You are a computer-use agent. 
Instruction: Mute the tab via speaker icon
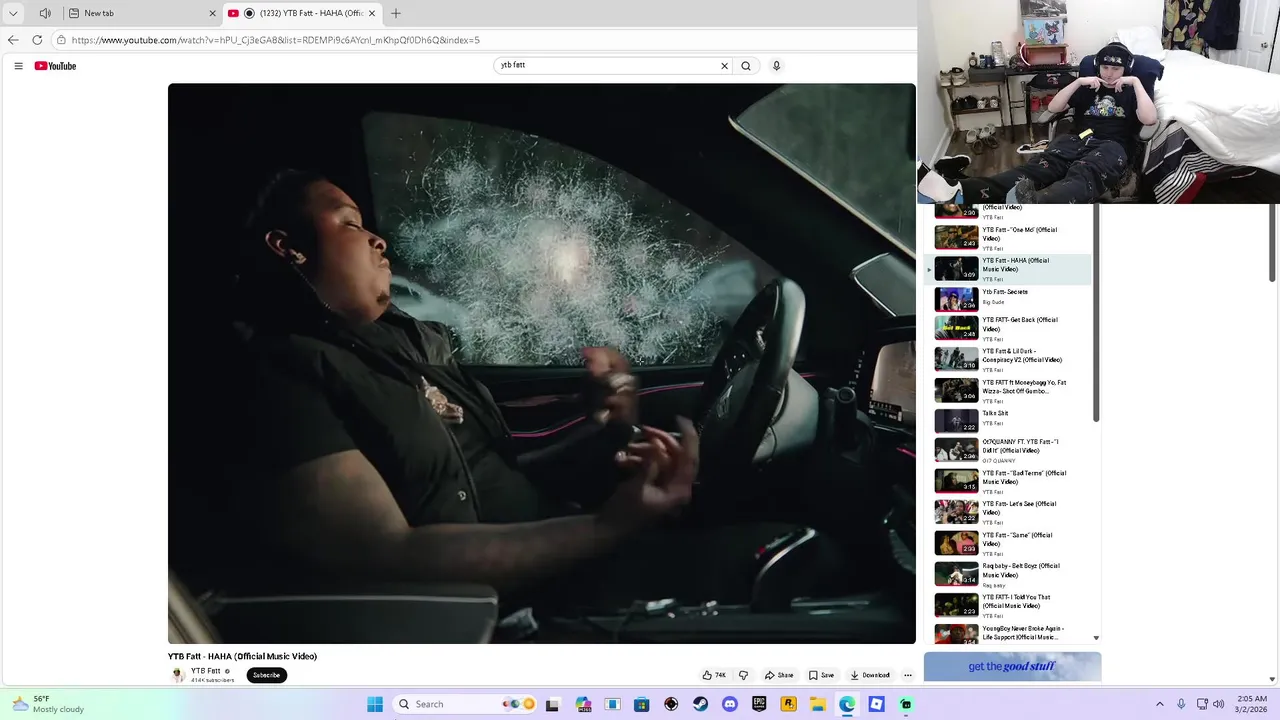(45, 13)
